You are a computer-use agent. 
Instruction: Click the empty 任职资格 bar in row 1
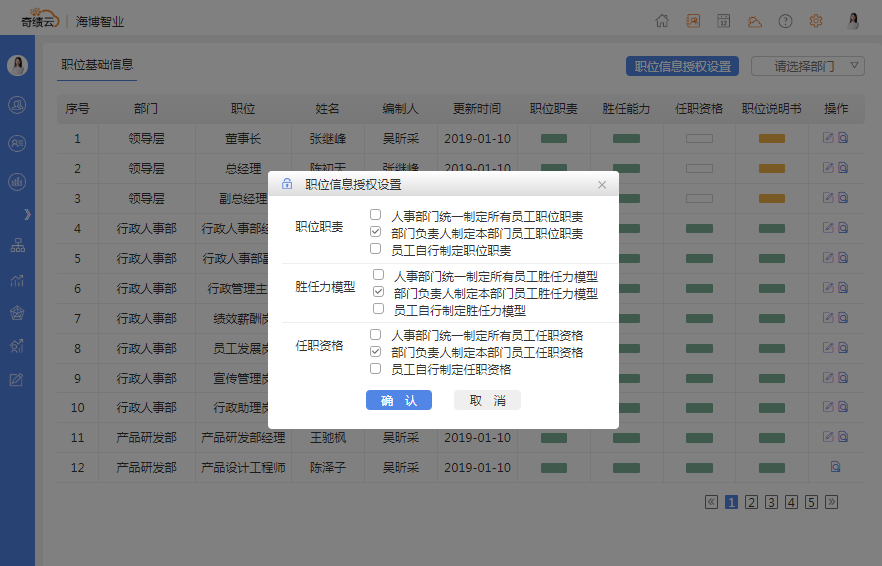click(699, 138)
